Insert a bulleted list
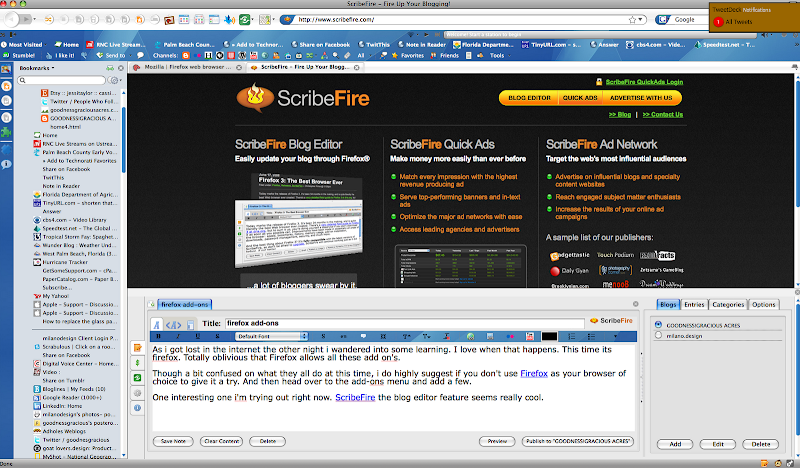This screenshot has height=468, width=800. [591, 336]
